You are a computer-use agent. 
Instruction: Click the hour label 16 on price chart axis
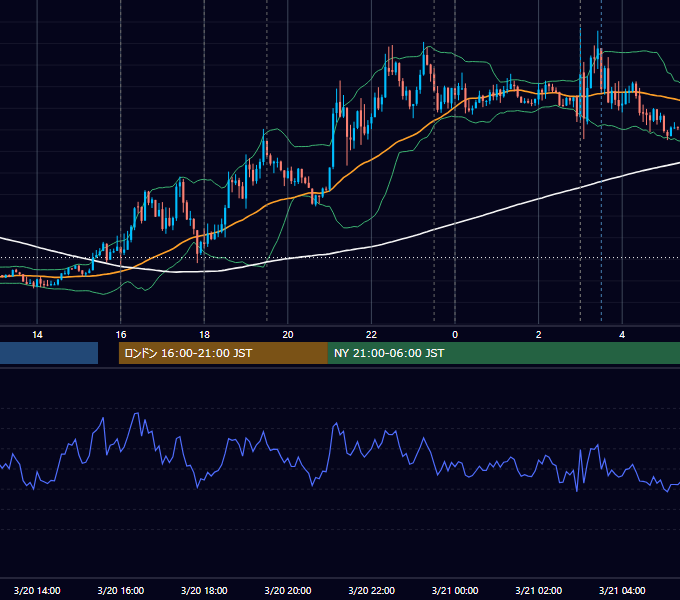pyautogui.click(x=121, y=335)
